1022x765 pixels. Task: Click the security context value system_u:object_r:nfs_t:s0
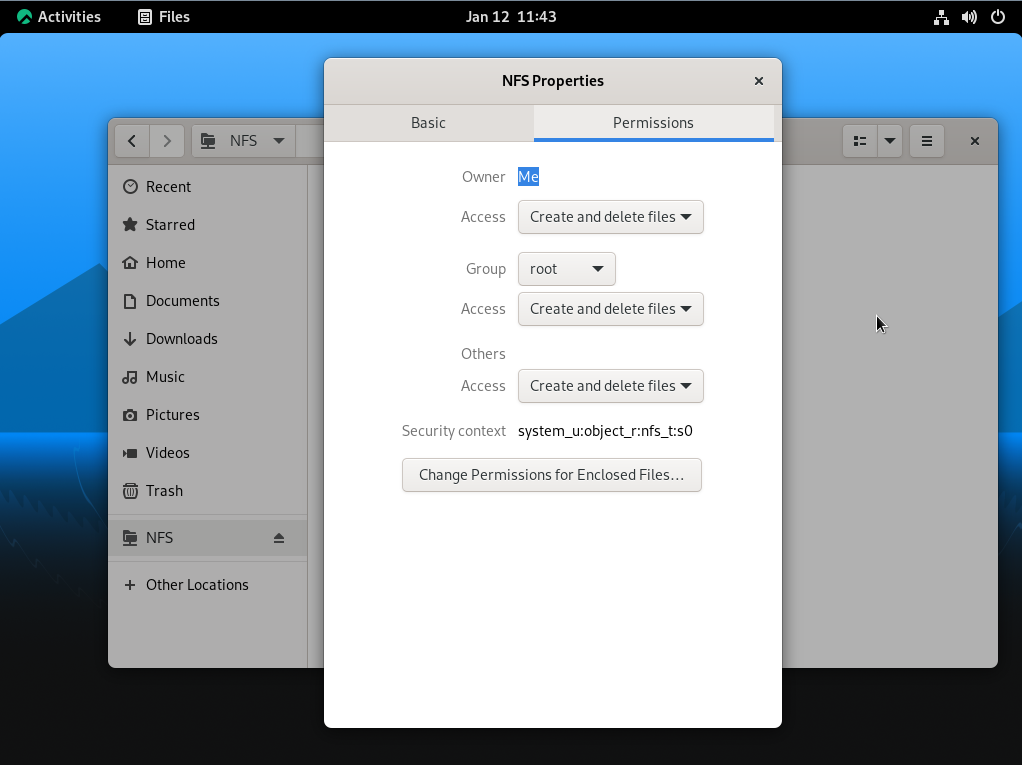(x=605, y=431)
